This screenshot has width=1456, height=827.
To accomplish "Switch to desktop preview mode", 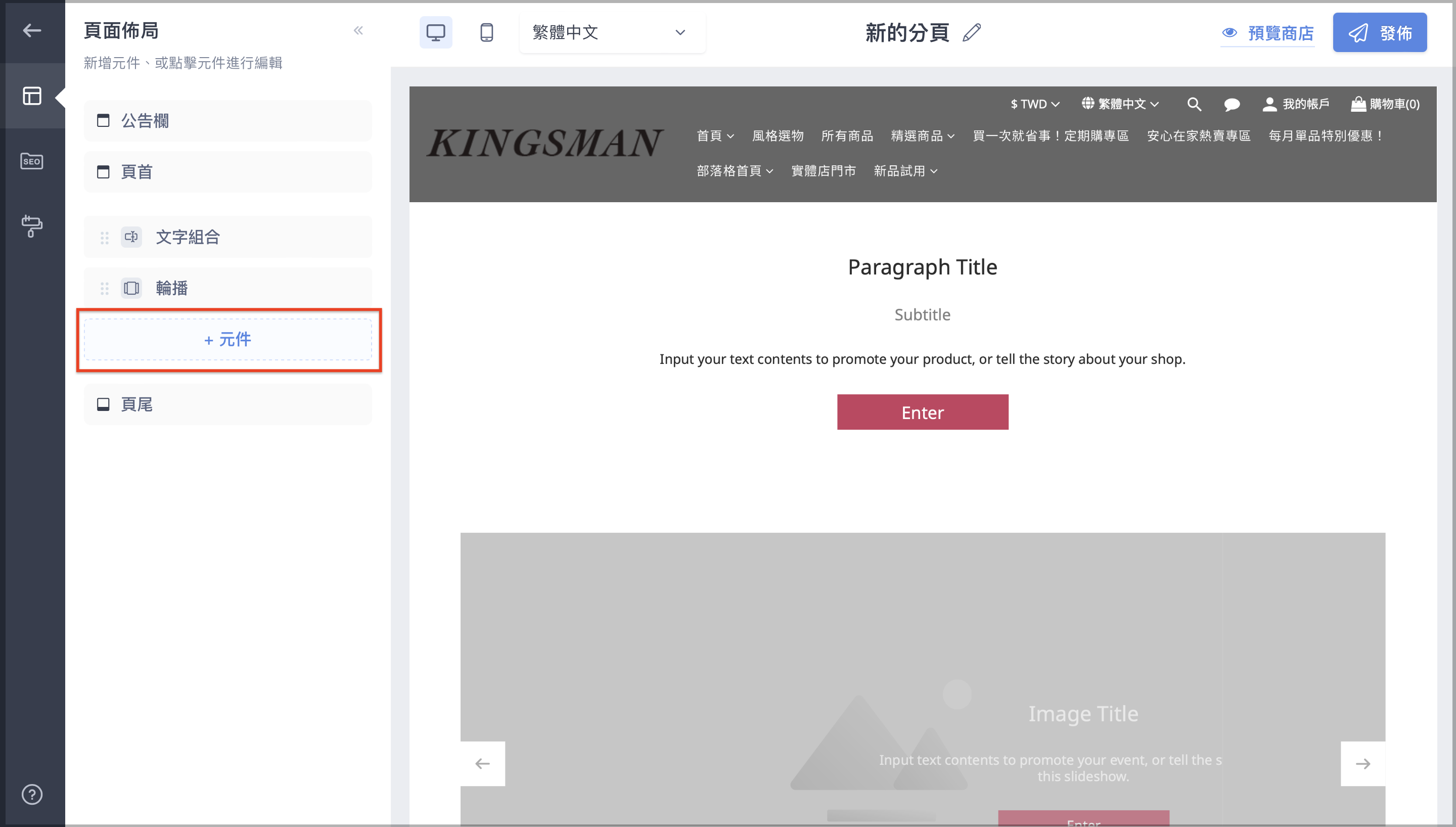I will click(x=436, y=32).
